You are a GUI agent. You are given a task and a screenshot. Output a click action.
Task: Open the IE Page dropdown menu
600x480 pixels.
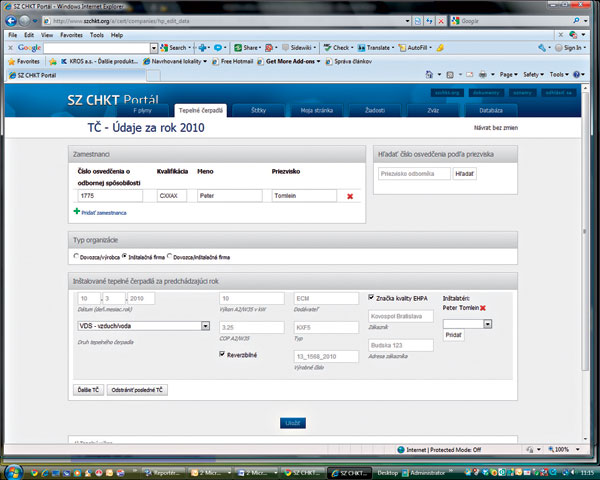(x=509, y=74)
